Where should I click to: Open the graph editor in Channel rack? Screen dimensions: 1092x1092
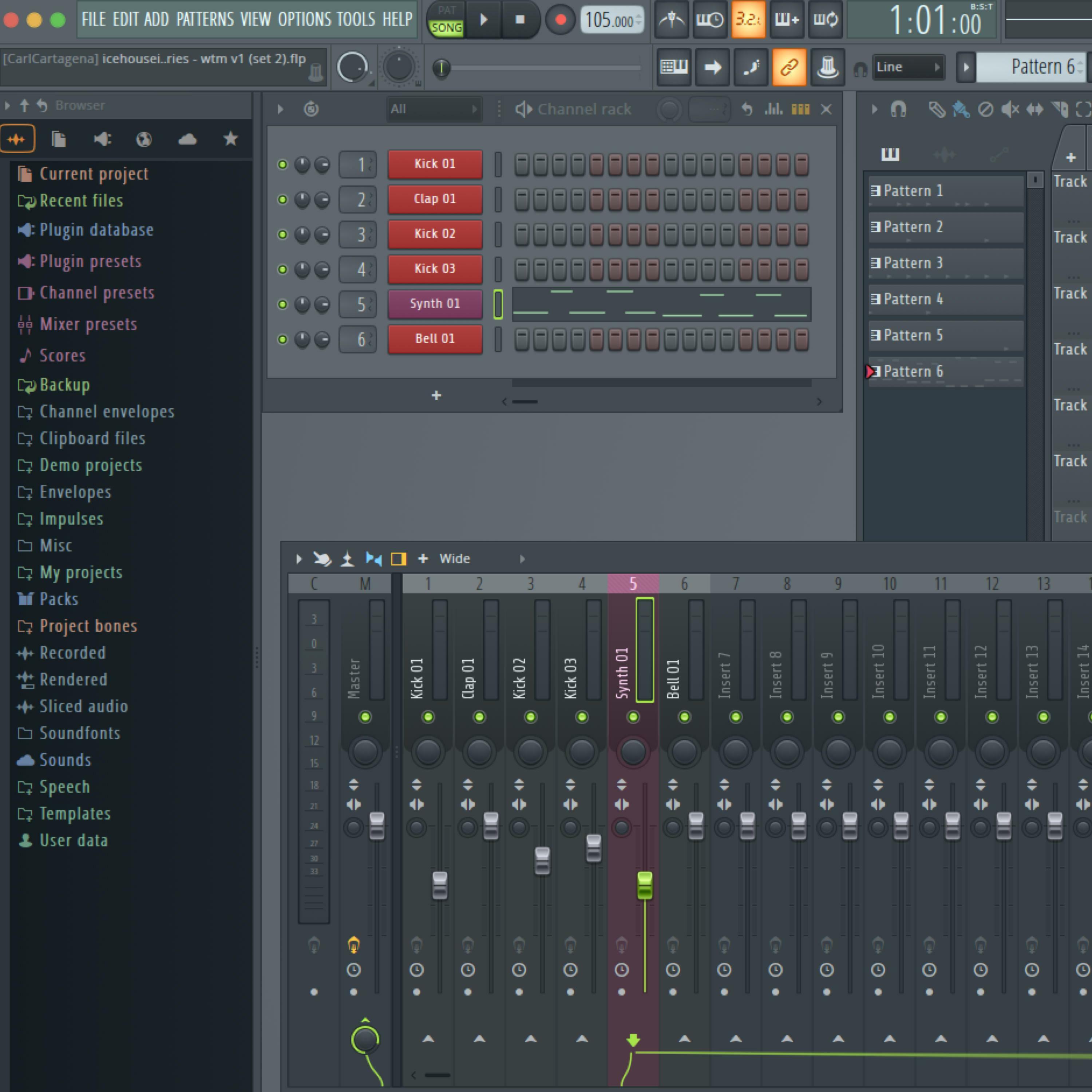(773, 109)
